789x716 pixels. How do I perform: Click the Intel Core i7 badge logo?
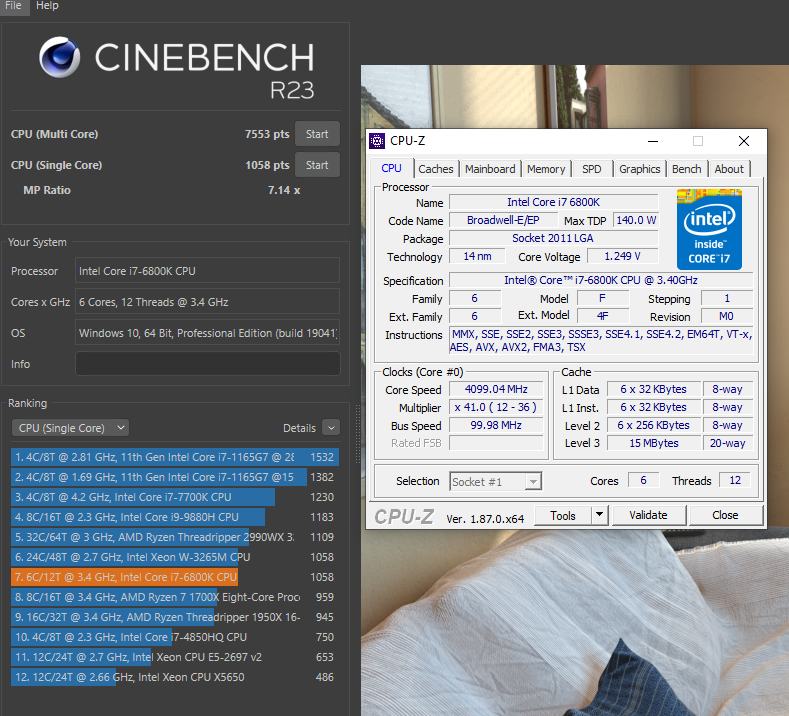point(709,229)
